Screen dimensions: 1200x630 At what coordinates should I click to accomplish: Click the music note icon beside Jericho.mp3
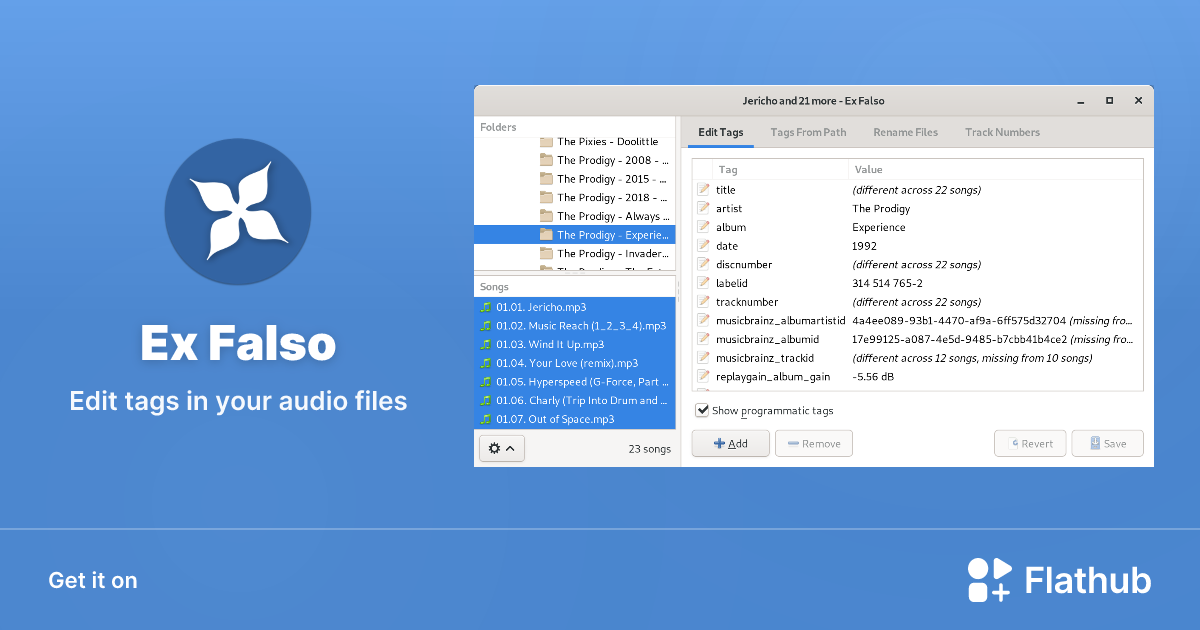[485, 307]
